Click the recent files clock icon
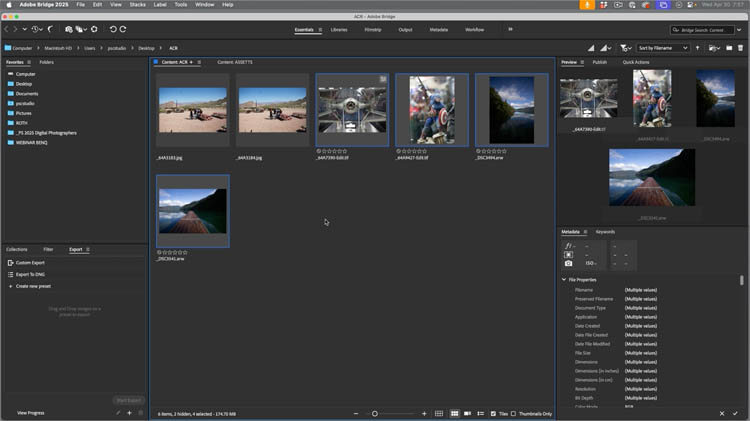This screenshot has height=421, width=750. [36, 30]
